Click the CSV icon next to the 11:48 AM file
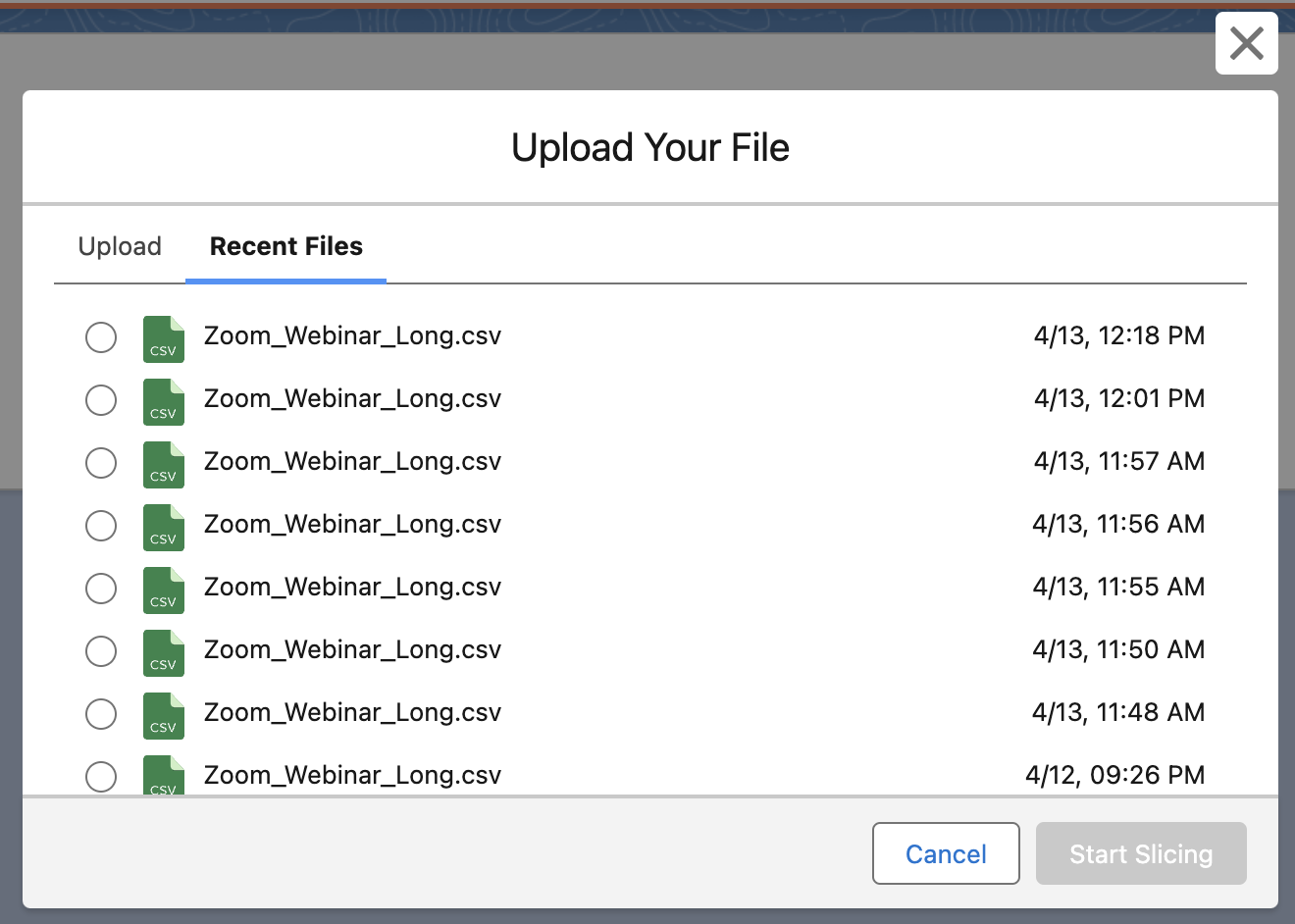1295x924 pixels. pos(163,715)
